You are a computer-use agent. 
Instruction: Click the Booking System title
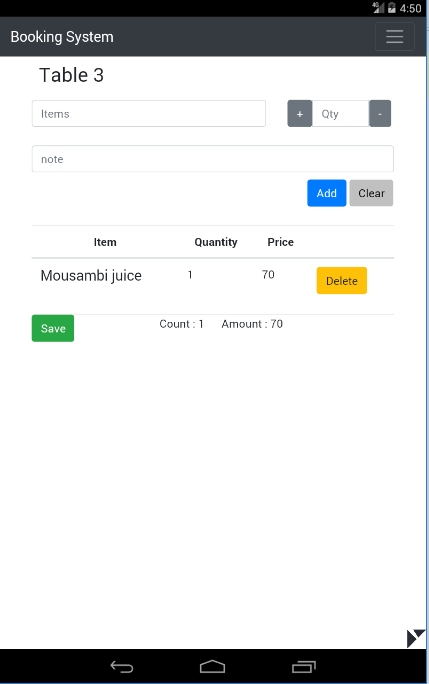coord(62,37)
